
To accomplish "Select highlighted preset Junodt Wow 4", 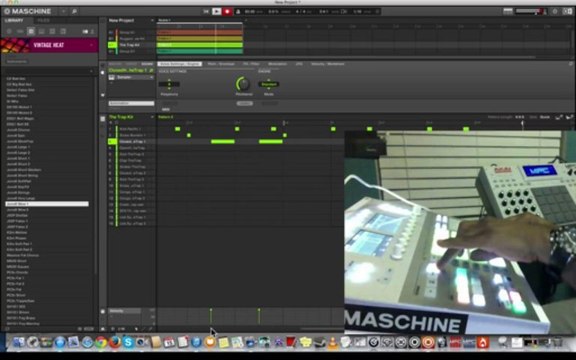I will point(47,204).
